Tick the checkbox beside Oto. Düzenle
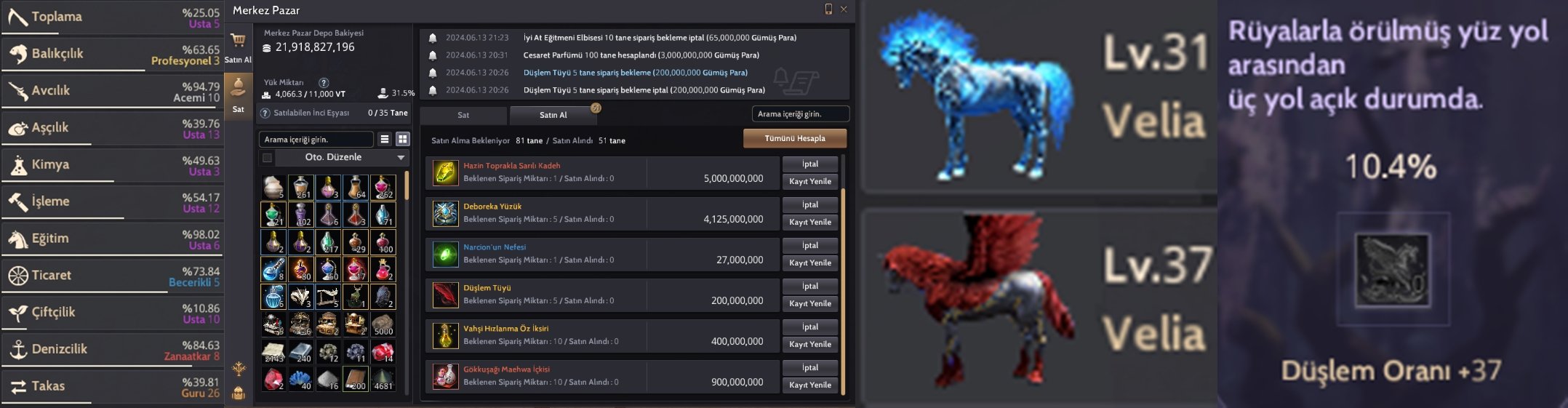The height and width of the screenshot is (408, 1568). point(267,158)
